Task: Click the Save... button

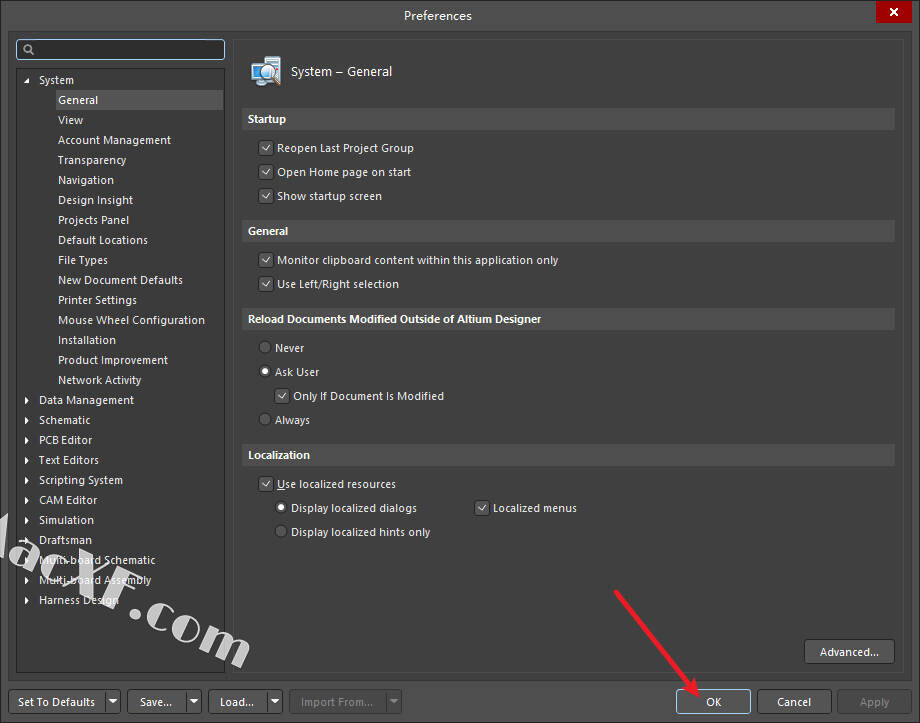Action: 157,701
